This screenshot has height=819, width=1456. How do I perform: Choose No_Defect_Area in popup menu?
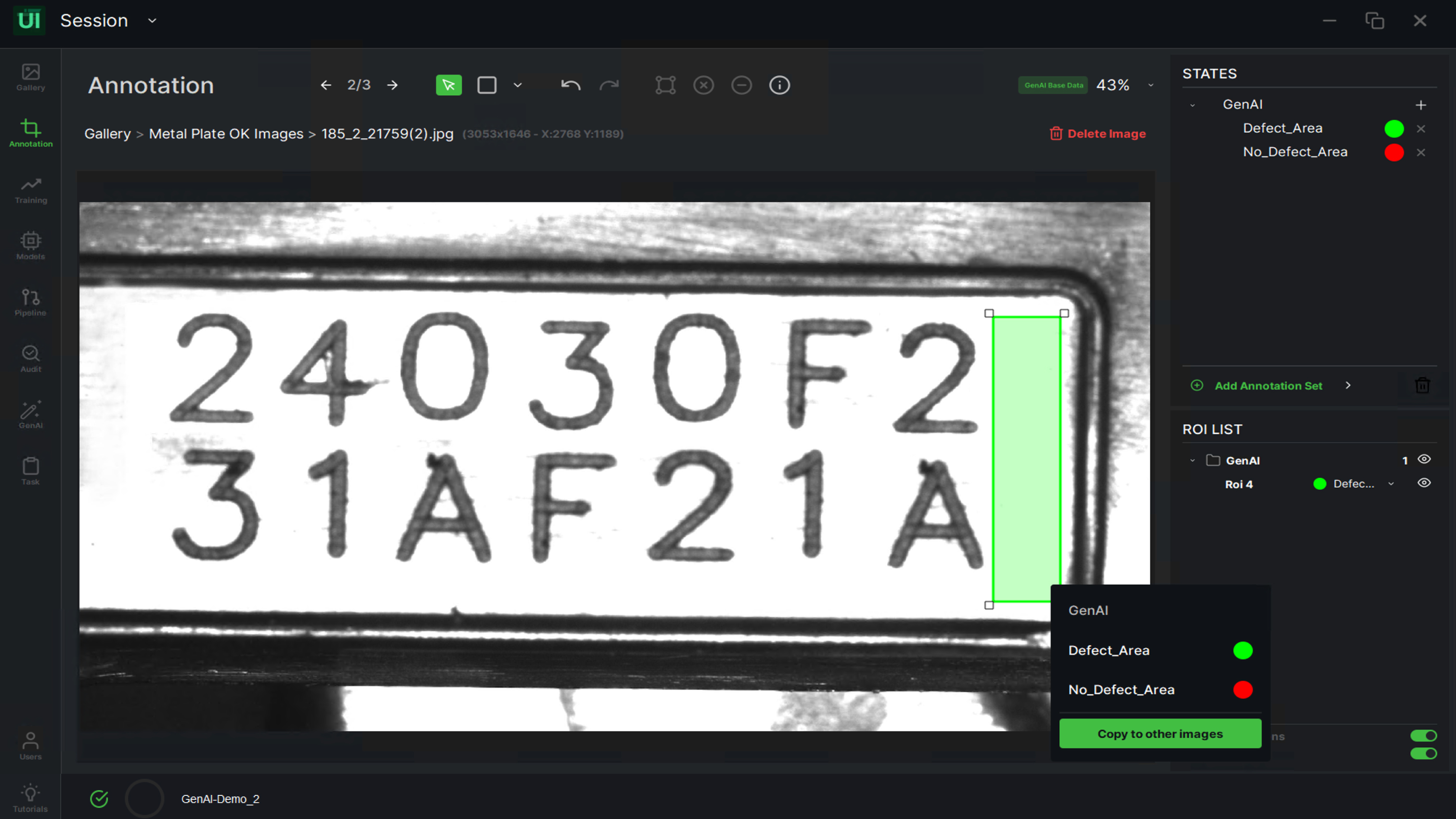(x=1121, y=690)
